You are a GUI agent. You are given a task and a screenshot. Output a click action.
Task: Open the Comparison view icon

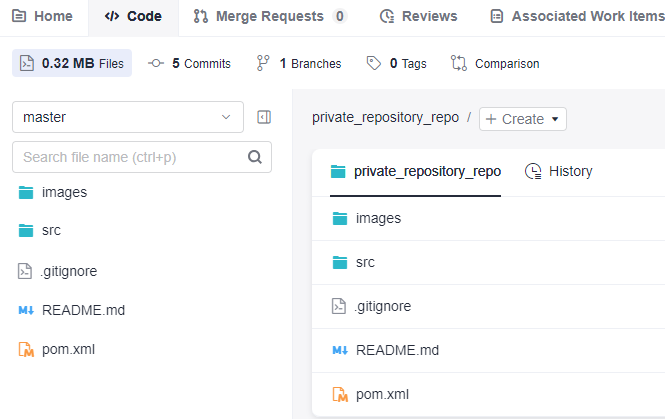click(x=458, y=63)
